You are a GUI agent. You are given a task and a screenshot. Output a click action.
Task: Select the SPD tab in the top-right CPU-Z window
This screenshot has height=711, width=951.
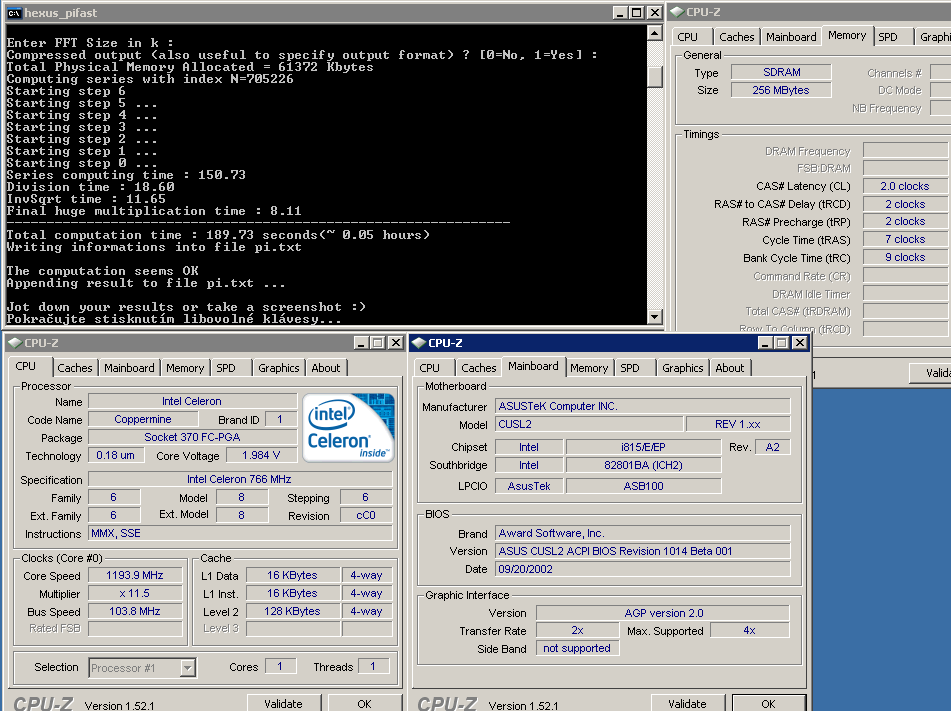887,37
